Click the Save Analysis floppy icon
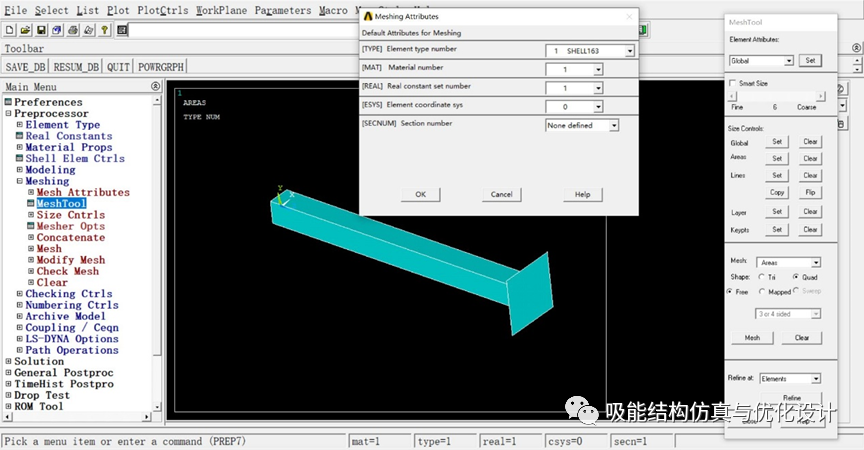864x450 pixels. (41, 30)
